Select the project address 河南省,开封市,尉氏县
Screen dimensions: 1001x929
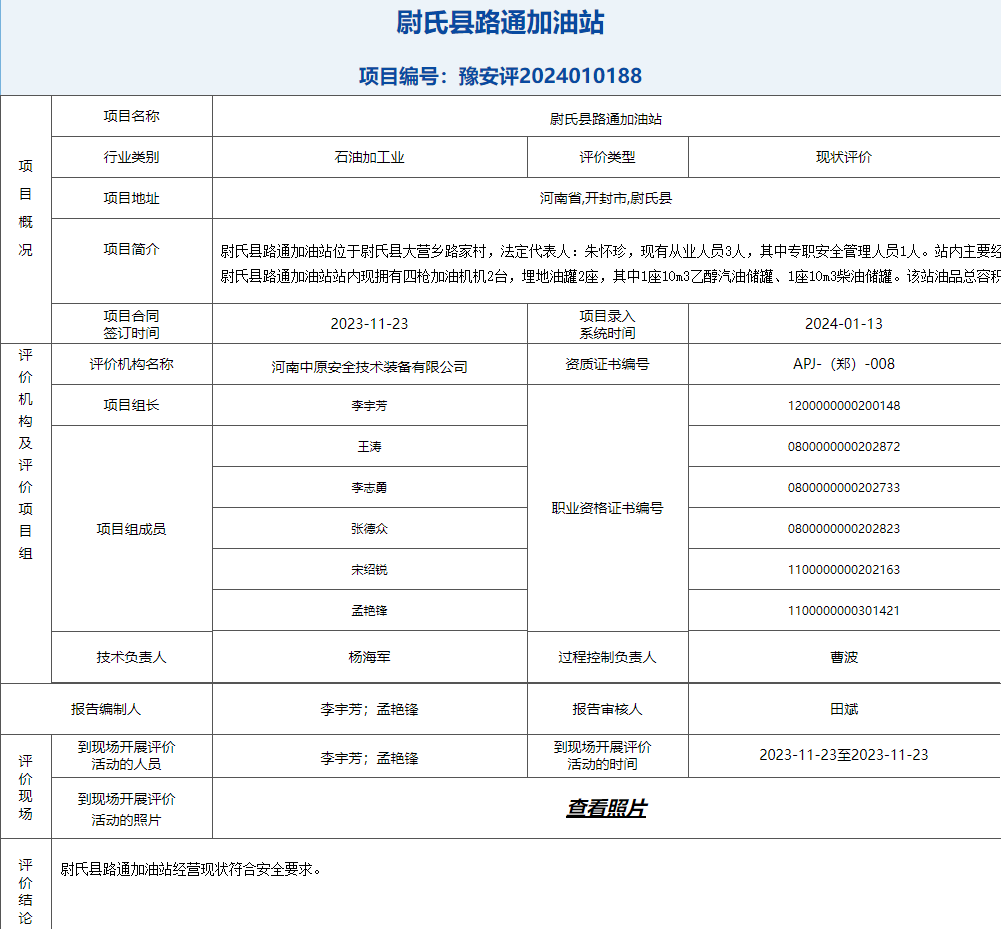(606, 198)
